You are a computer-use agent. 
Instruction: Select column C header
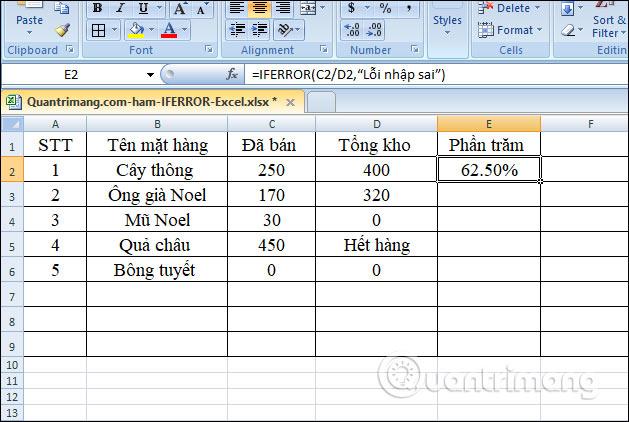tap(272, 124)
